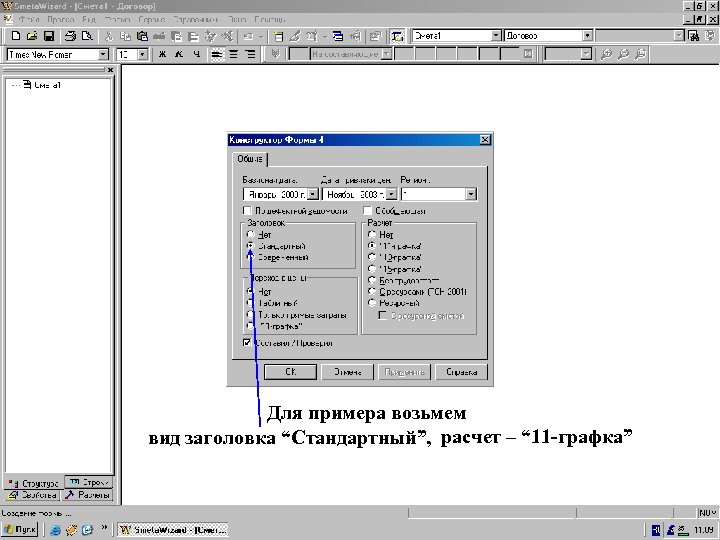This screenshot has height=540, width=720.
Task: Click the New document toolbar icon
Action: (16, 36)
